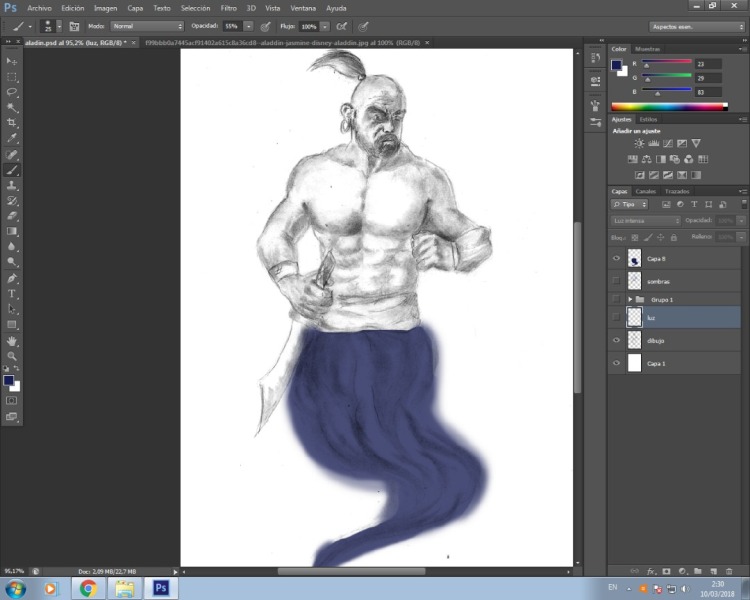Screen dimensions: 750x600
Task: Create new layer button
Action: [714, 571]
